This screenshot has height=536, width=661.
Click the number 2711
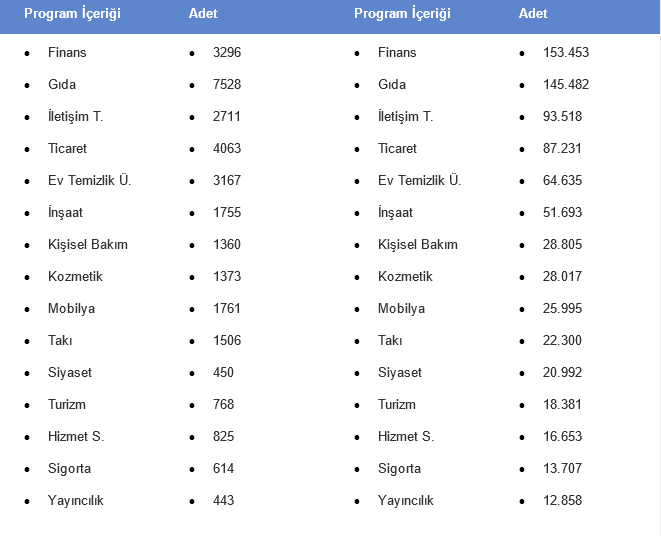click(x=227, y=116)
